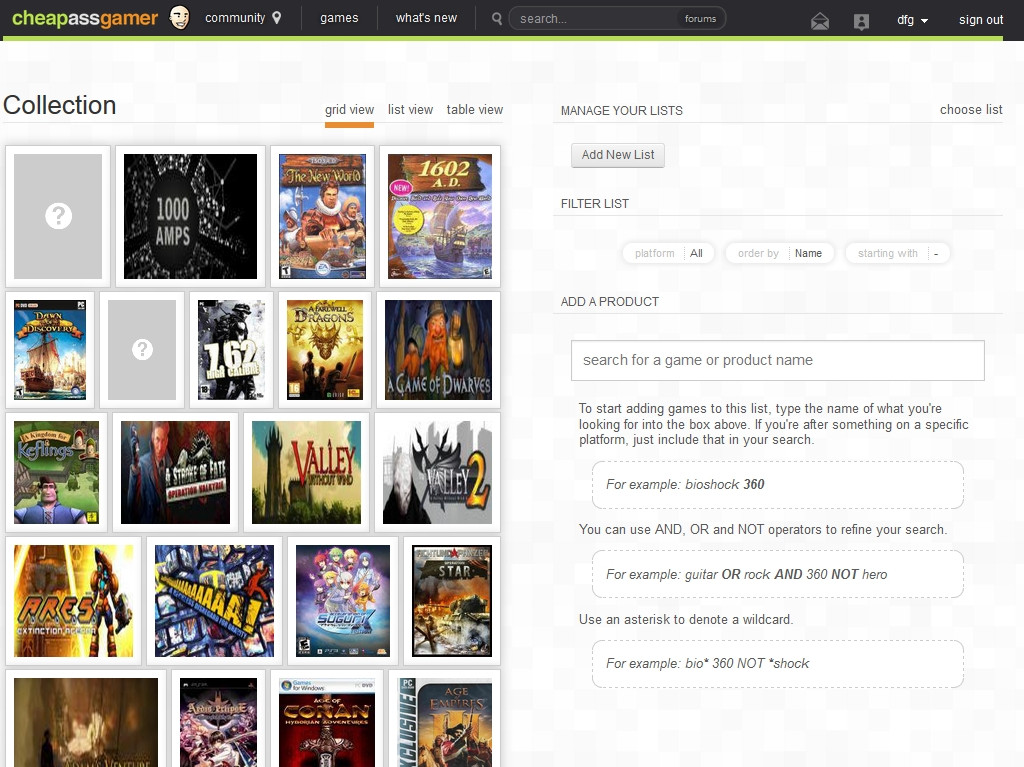This screenshot has height=767, width=1024.
Task: Open the starting with filter dropdown
Action: coord(897,253)
